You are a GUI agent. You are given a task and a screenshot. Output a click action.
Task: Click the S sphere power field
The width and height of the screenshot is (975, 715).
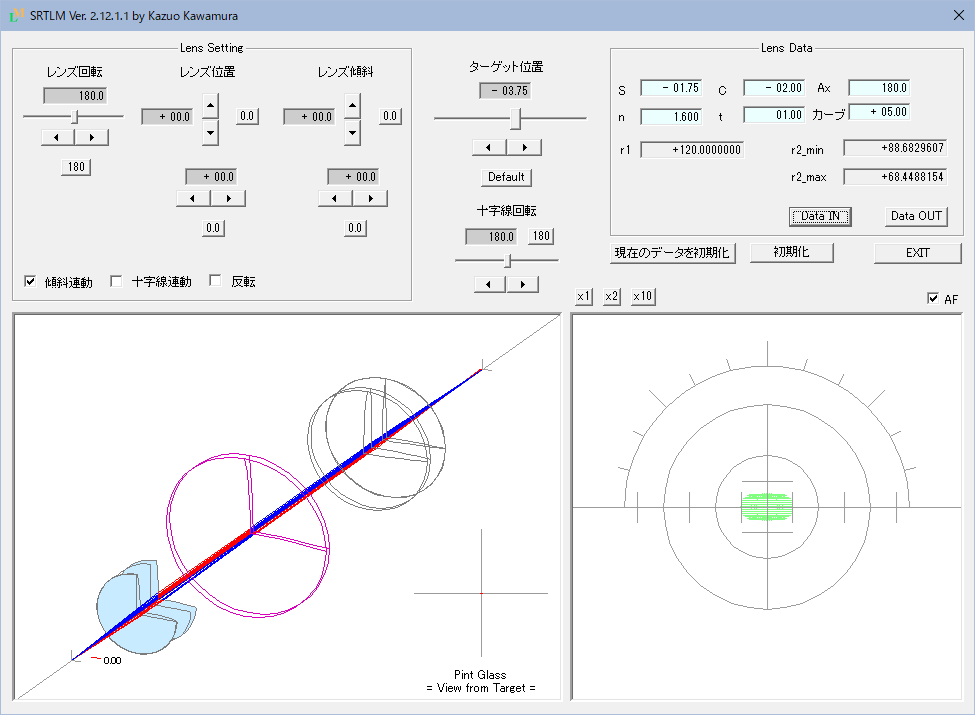[x=671, y=88]
